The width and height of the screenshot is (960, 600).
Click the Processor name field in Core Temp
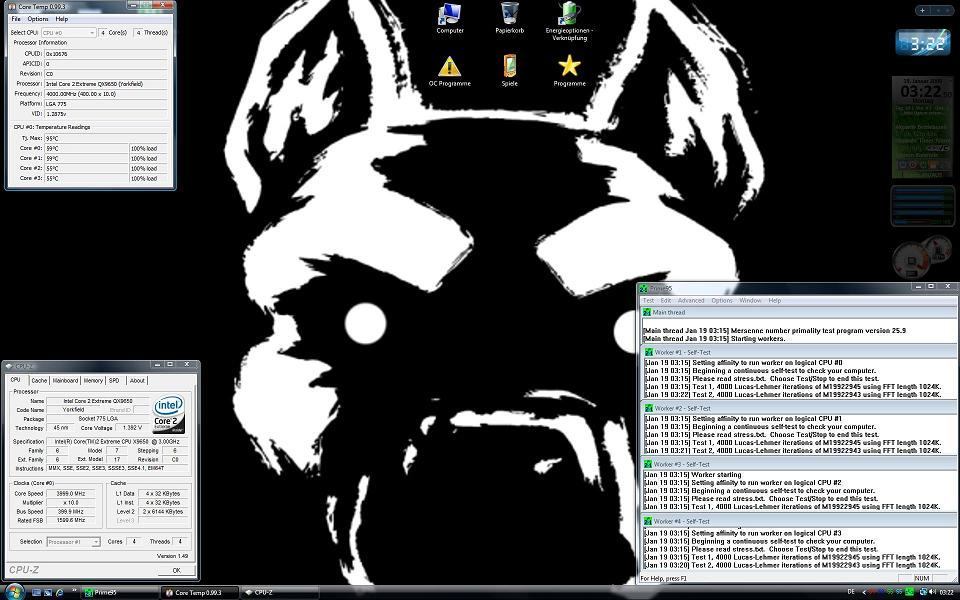[x=105, y=84]
